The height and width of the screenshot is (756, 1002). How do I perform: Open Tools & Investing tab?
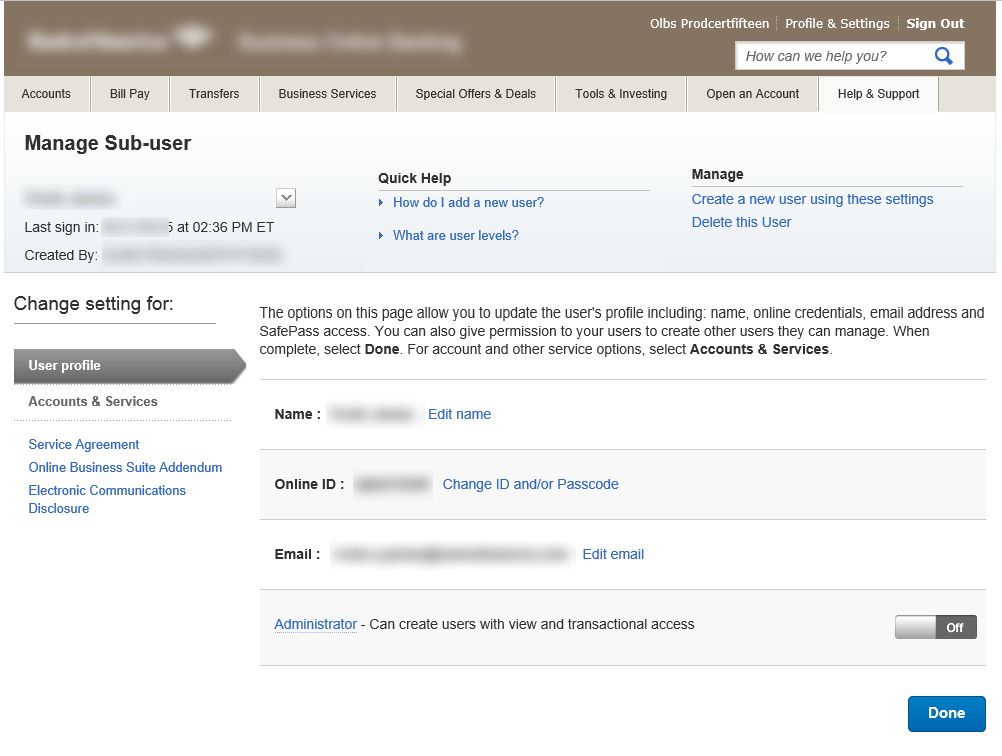pos(621,94)
